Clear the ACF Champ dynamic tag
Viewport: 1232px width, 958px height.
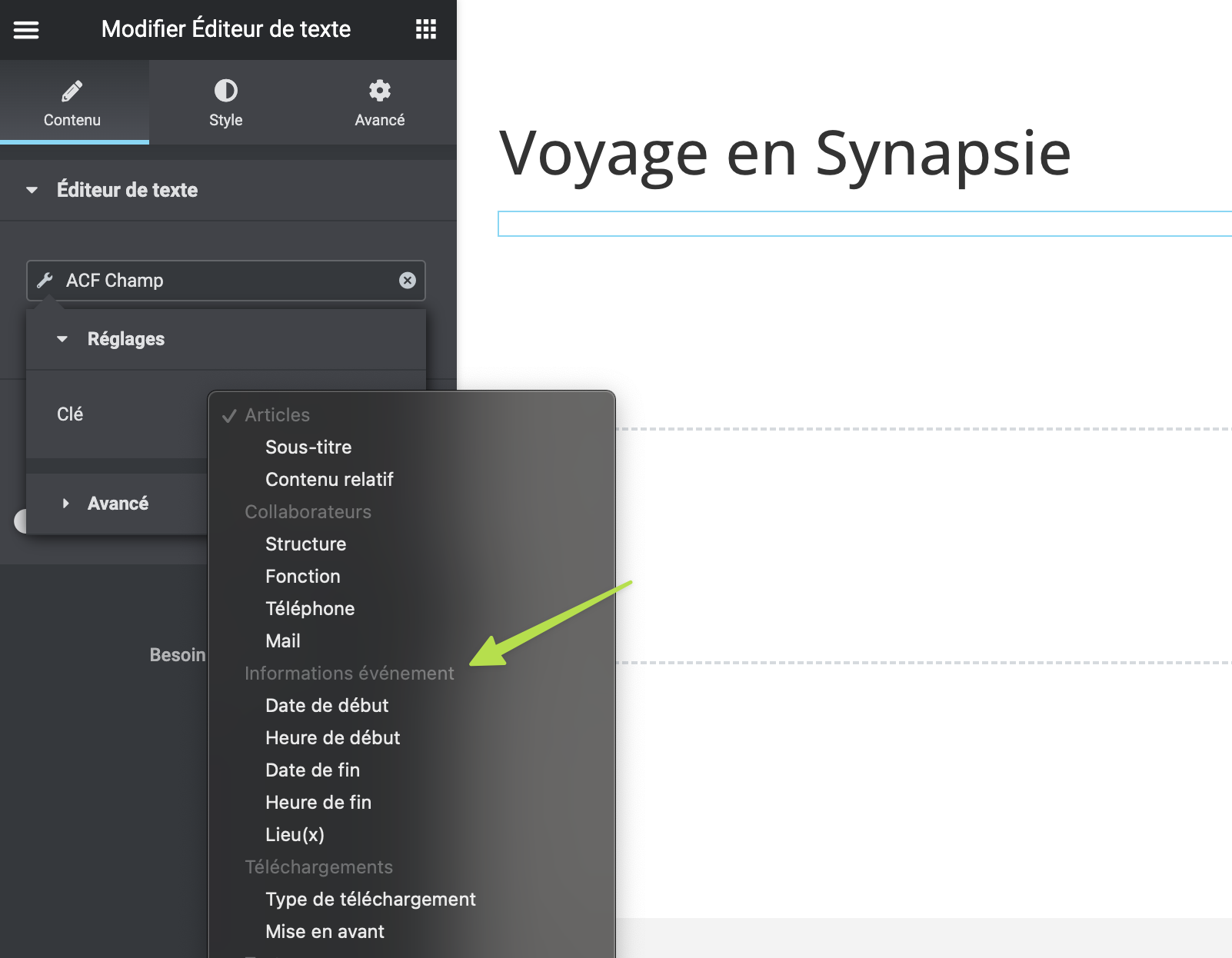point(408,281)
